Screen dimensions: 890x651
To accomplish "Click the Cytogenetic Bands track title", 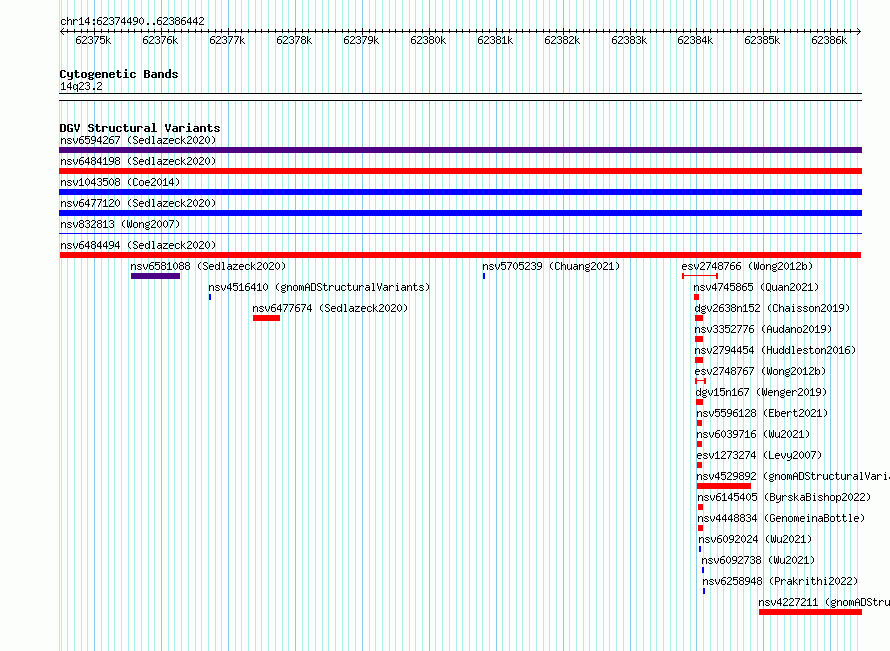I will click(119, 74).
